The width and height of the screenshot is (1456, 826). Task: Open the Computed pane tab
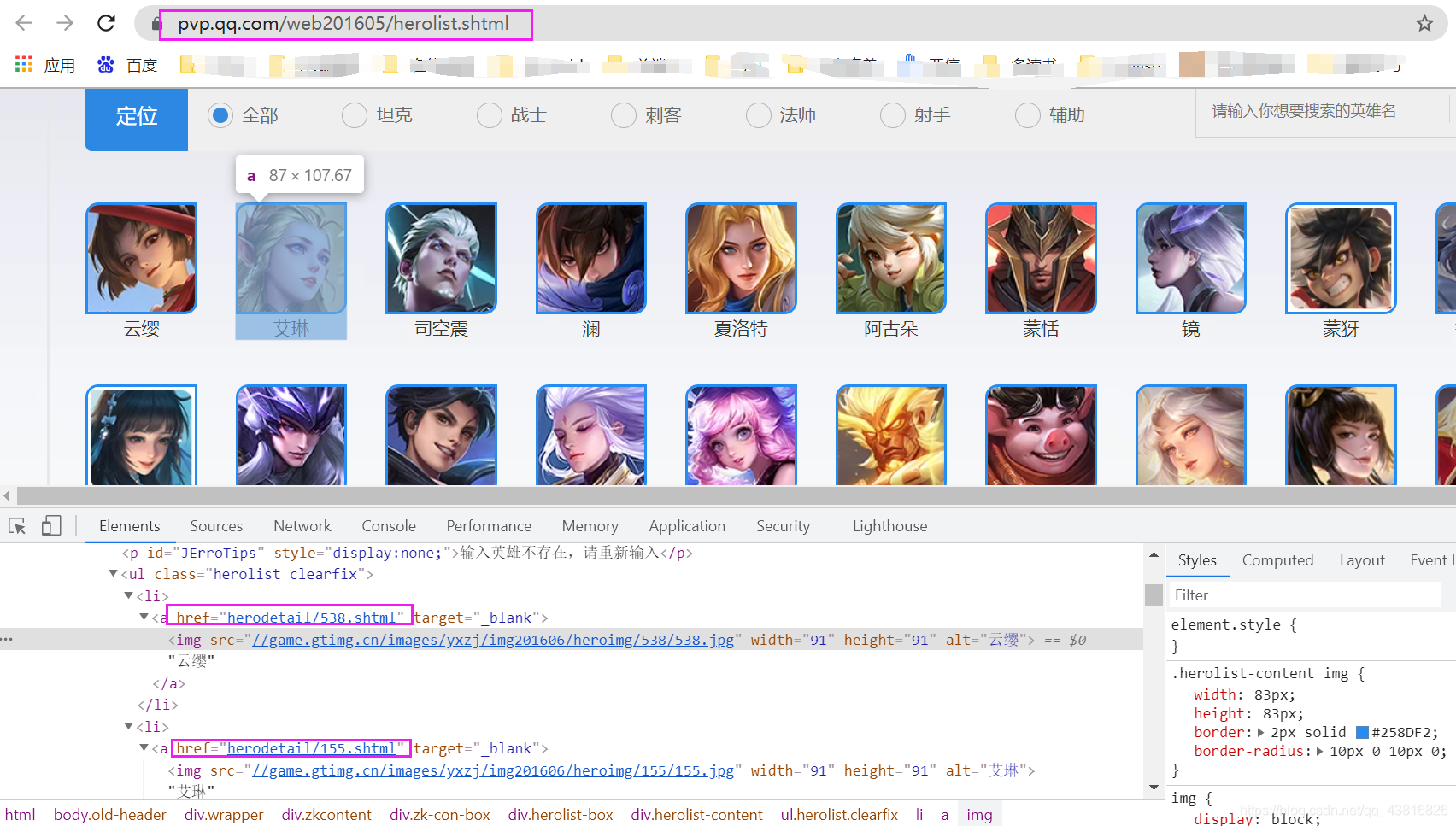click(1277, 560)
